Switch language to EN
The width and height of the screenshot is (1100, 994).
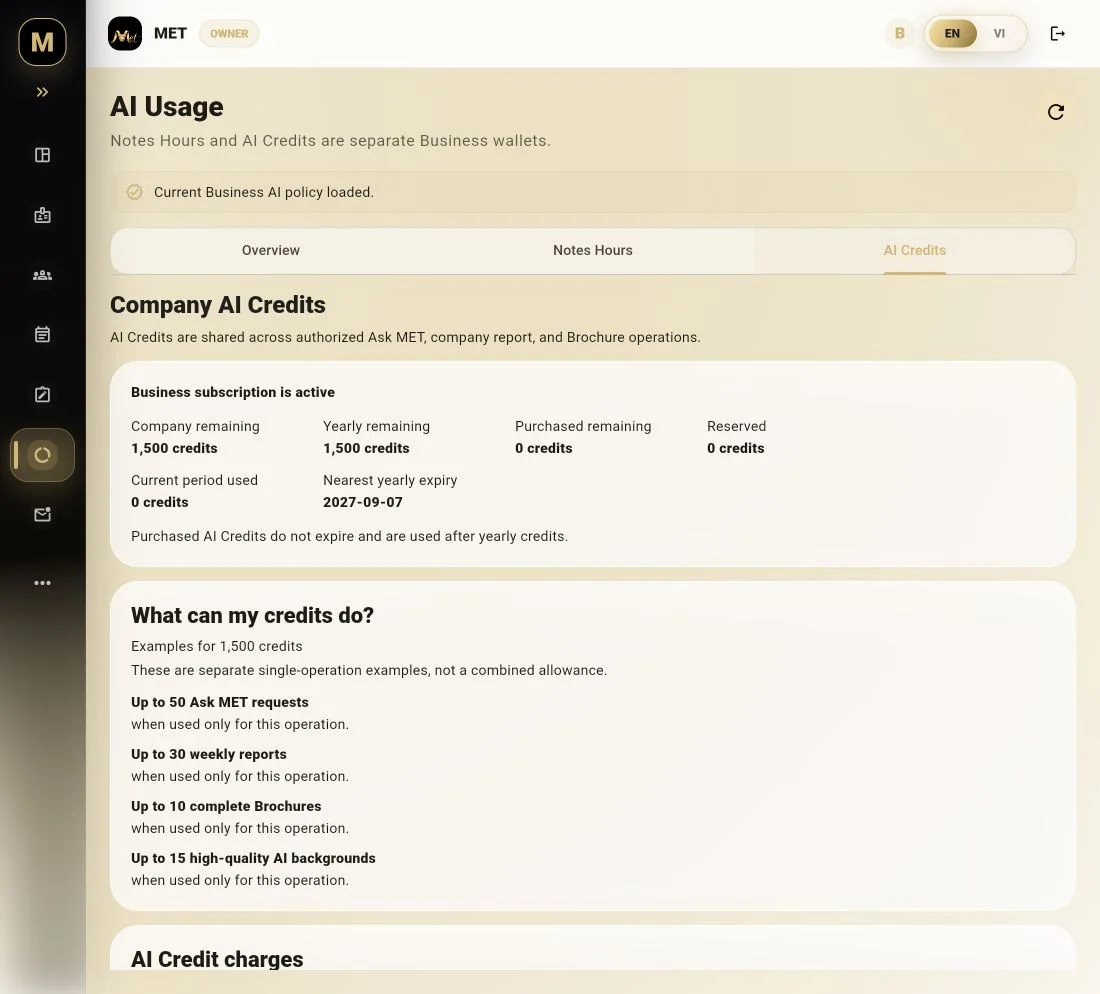pos(952,34)
